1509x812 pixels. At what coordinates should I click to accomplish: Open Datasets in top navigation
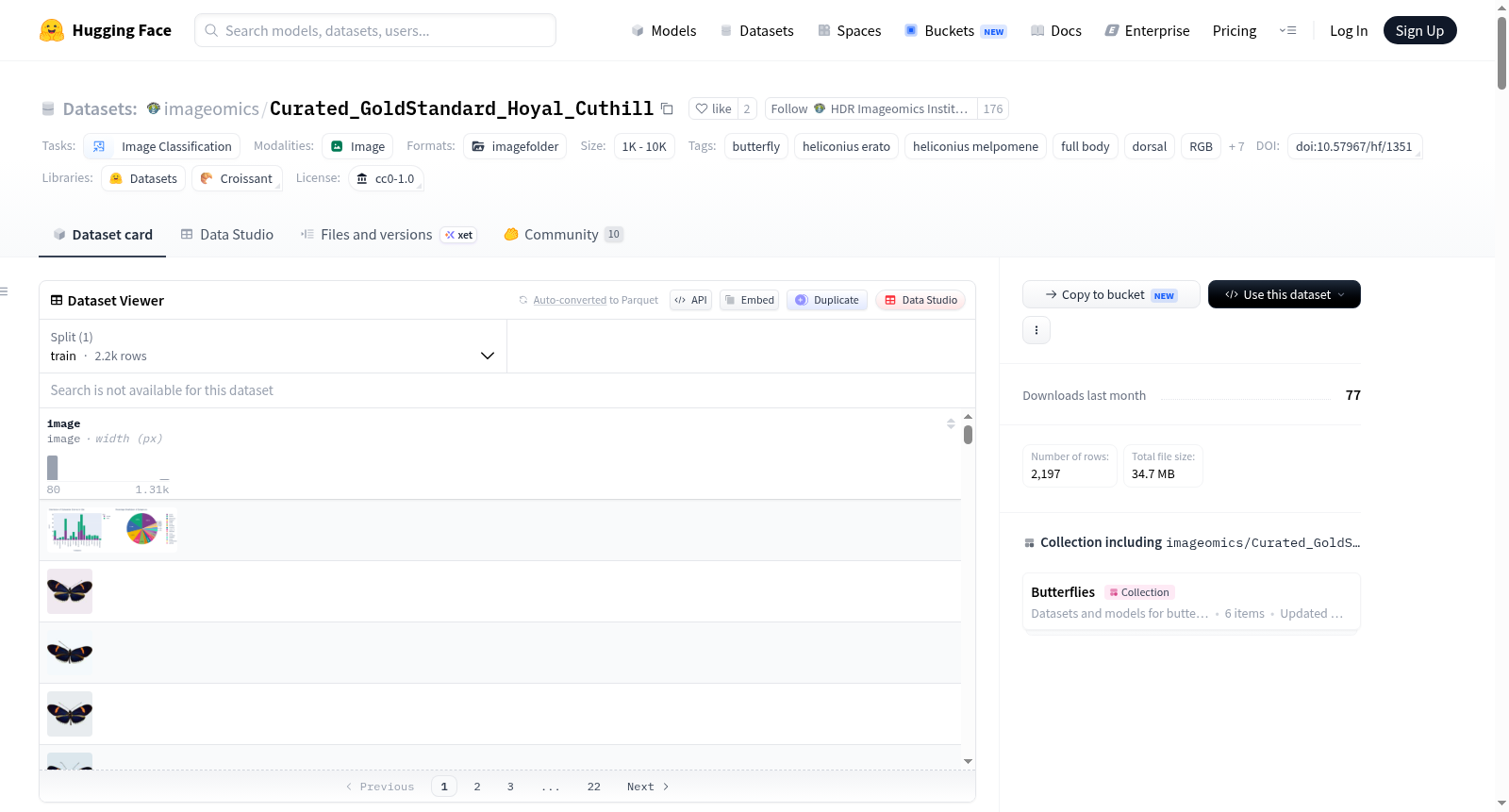pos(757,30)
